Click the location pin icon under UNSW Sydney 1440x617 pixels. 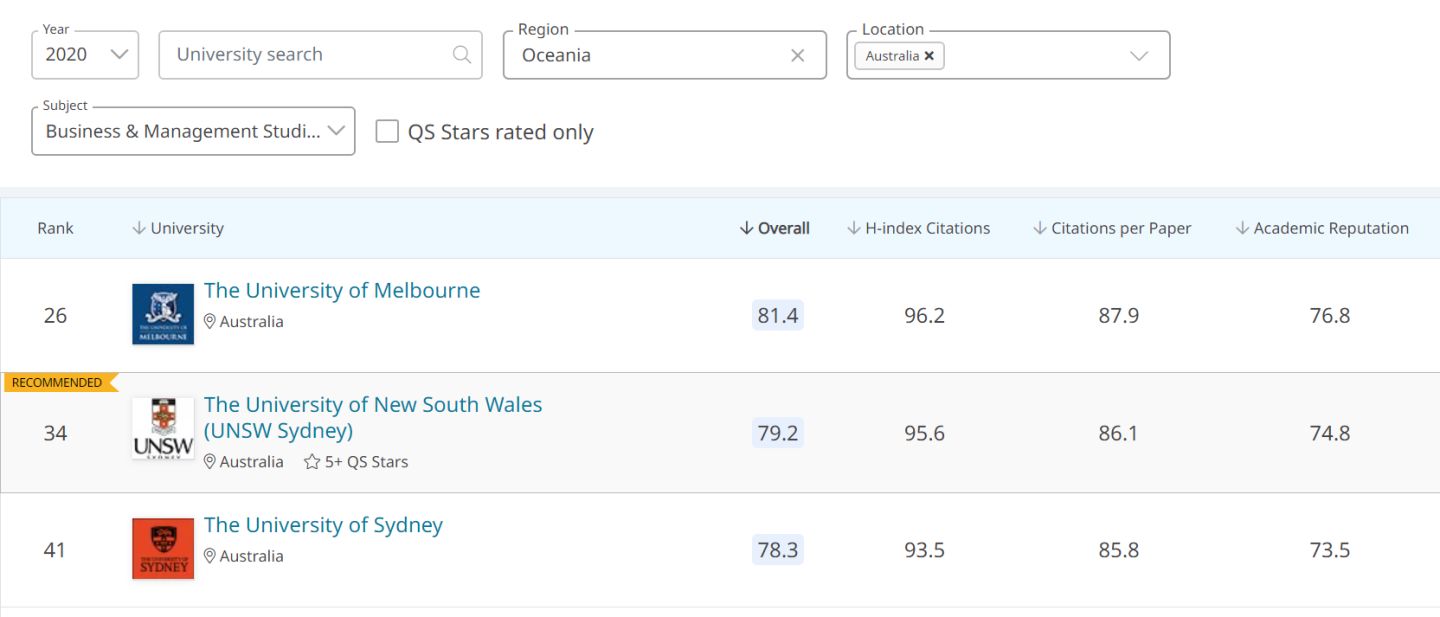coord(210,462)
